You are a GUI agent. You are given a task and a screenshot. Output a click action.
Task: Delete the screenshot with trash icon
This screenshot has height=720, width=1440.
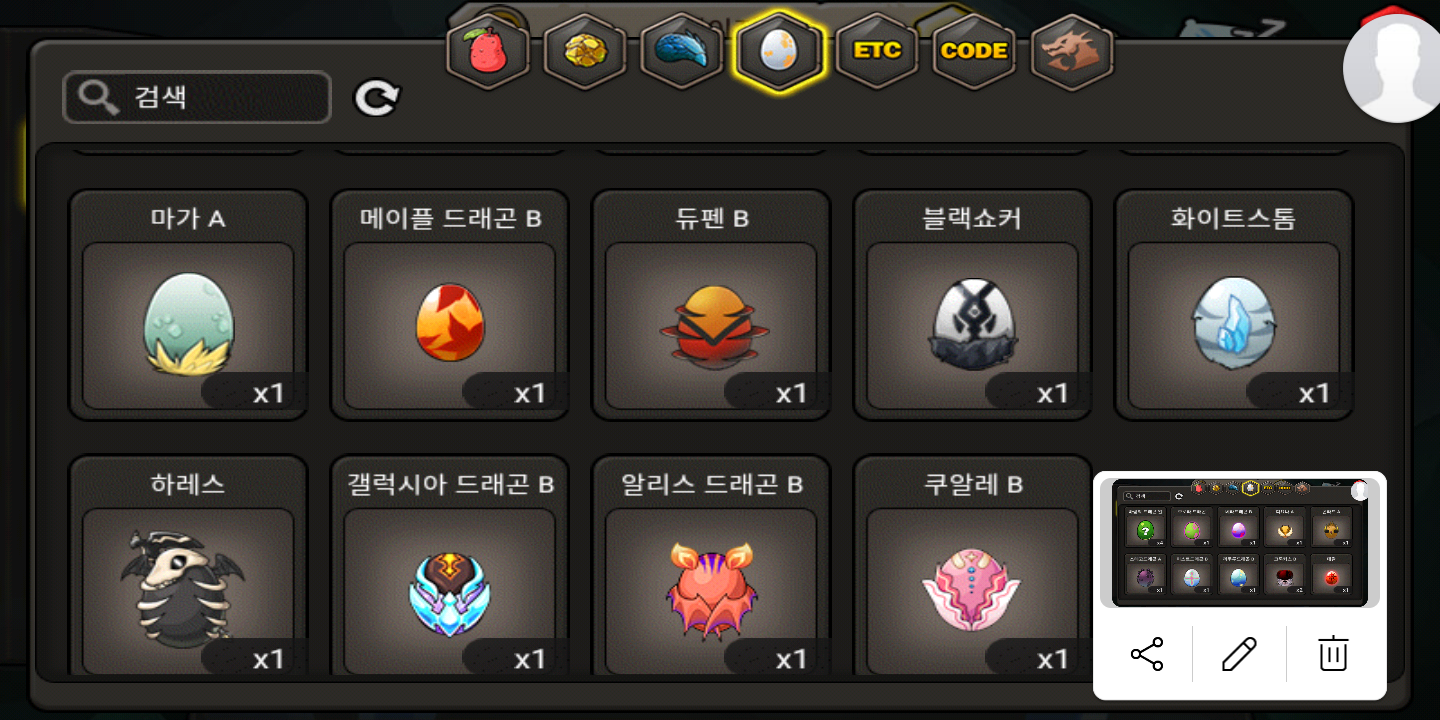(1333, 654)
